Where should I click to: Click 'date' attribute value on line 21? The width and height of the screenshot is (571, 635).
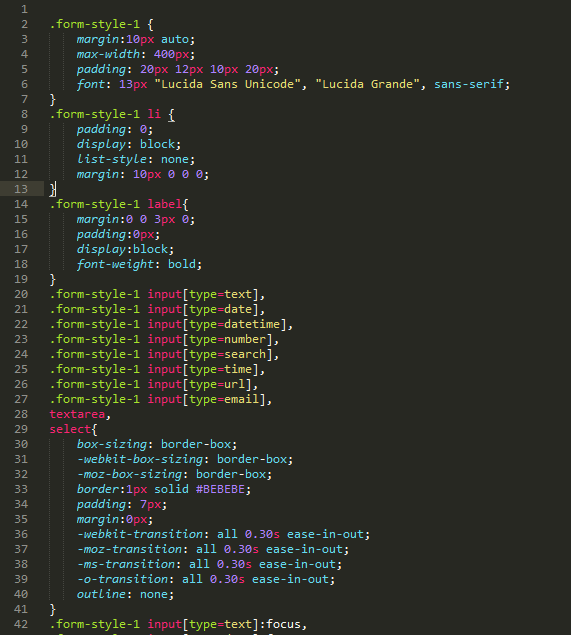pos(238,309)
